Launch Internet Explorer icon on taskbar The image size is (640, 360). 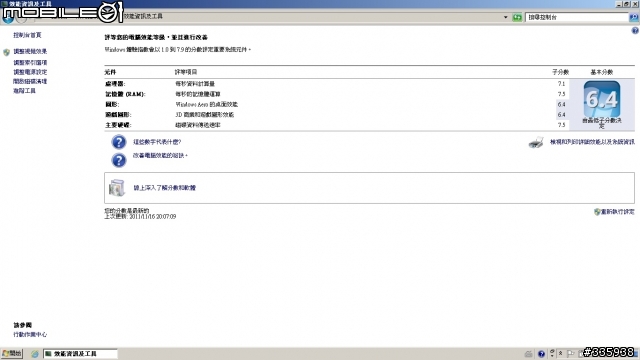coord(35,354)
